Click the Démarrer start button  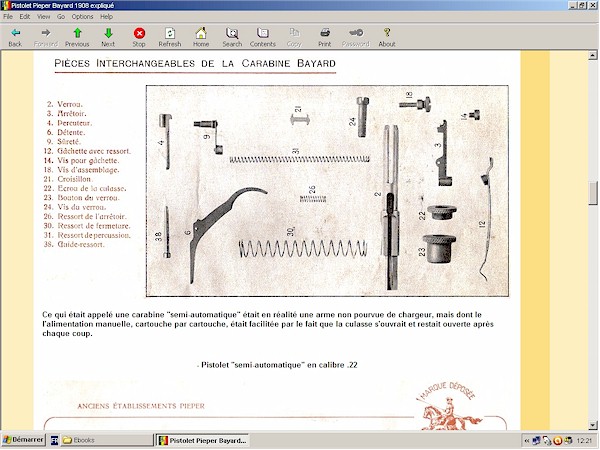(23, 440)
